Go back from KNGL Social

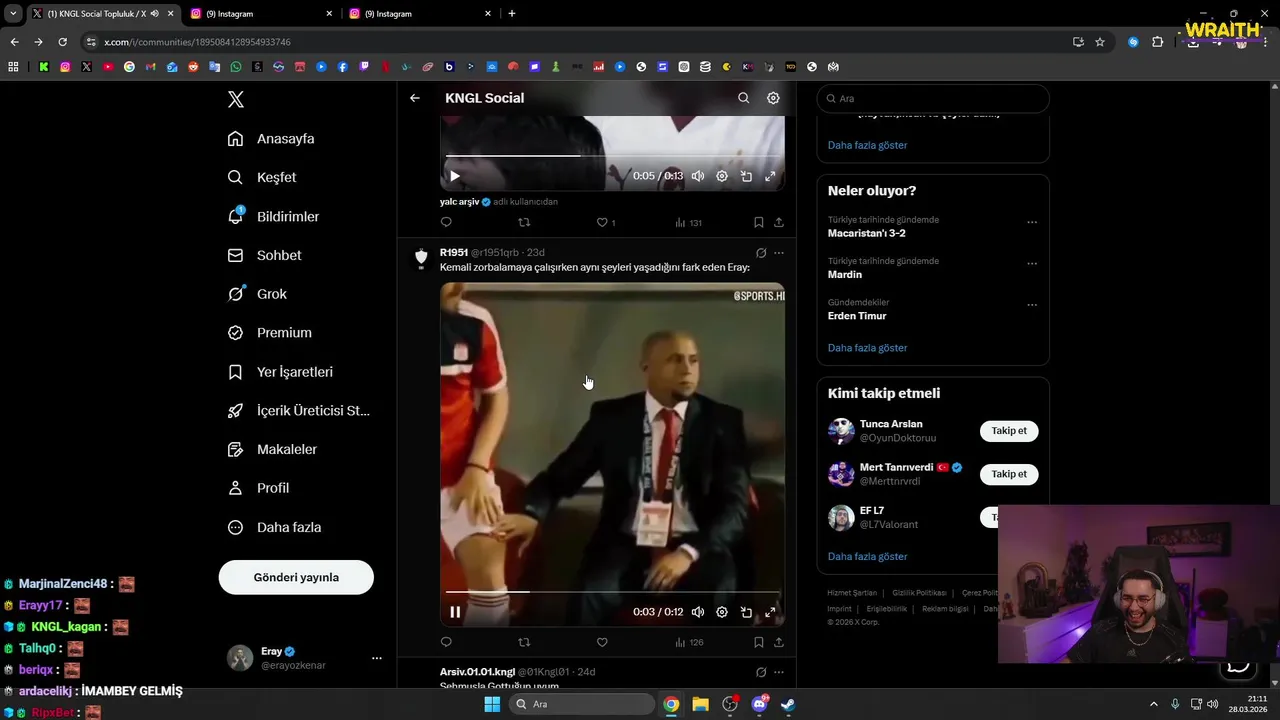[415, 98]
